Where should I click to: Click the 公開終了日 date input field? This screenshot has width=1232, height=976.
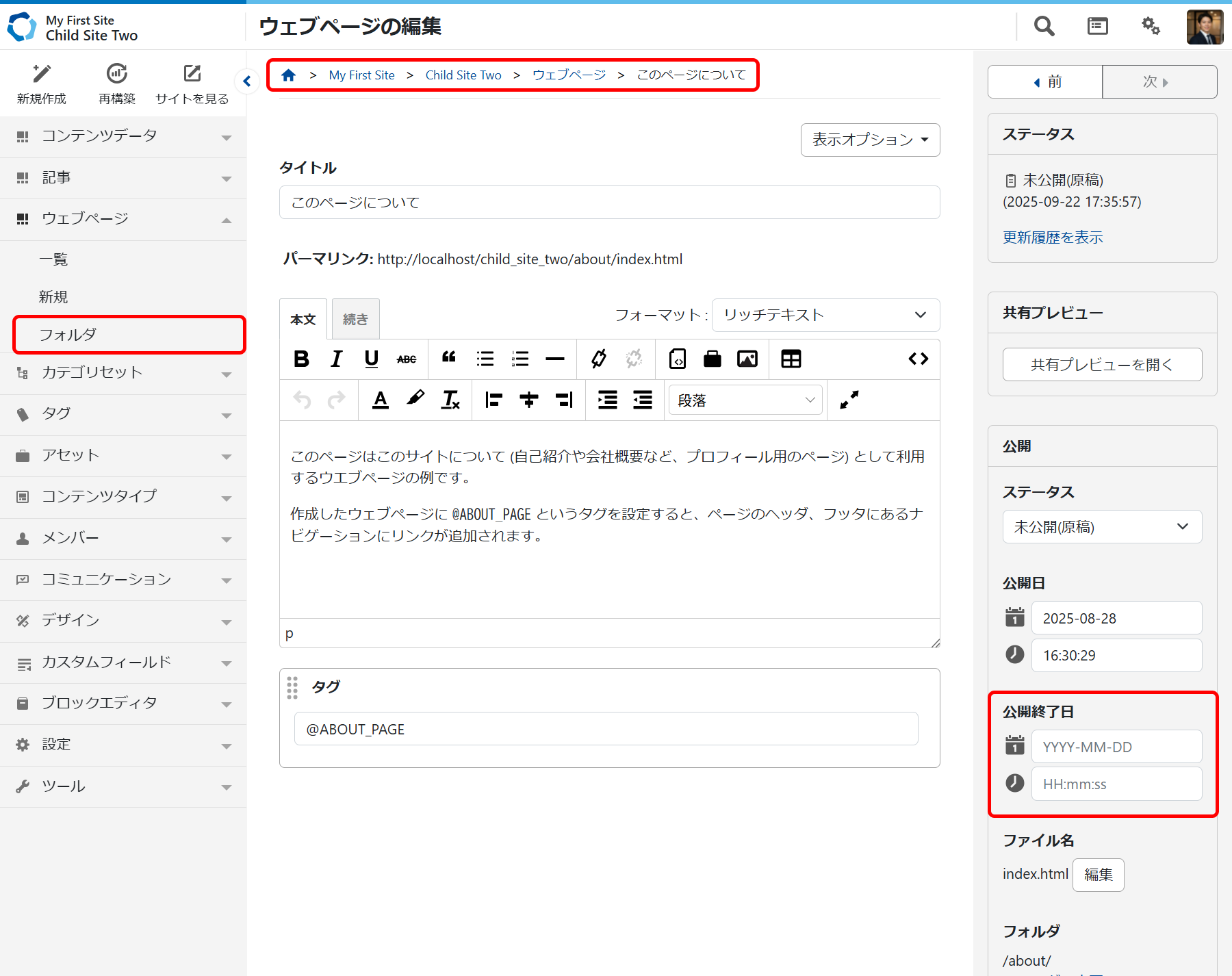[1116, 747]
